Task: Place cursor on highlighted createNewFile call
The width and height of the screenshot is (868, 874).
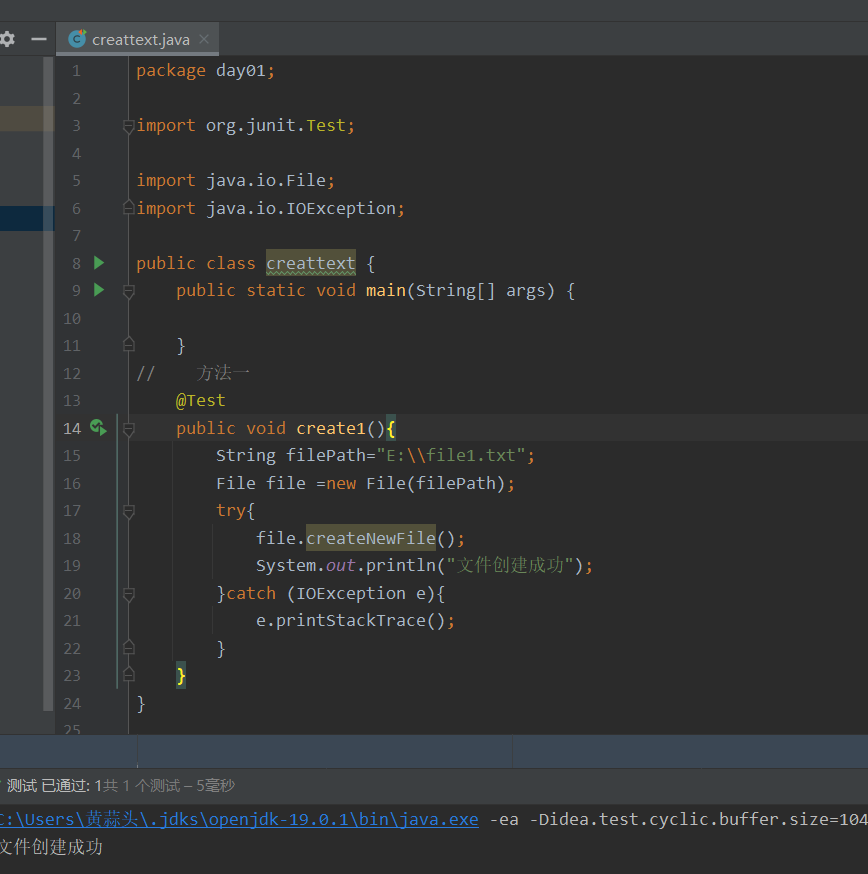Action: [370, 538]
